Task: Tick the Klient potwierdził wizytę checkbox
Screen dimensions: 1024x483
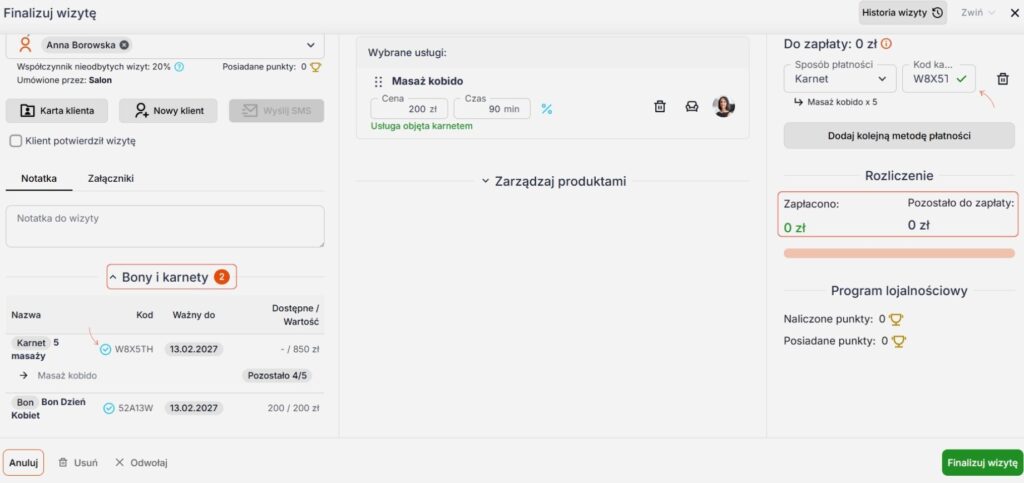Action: click(x=16, y=140)
